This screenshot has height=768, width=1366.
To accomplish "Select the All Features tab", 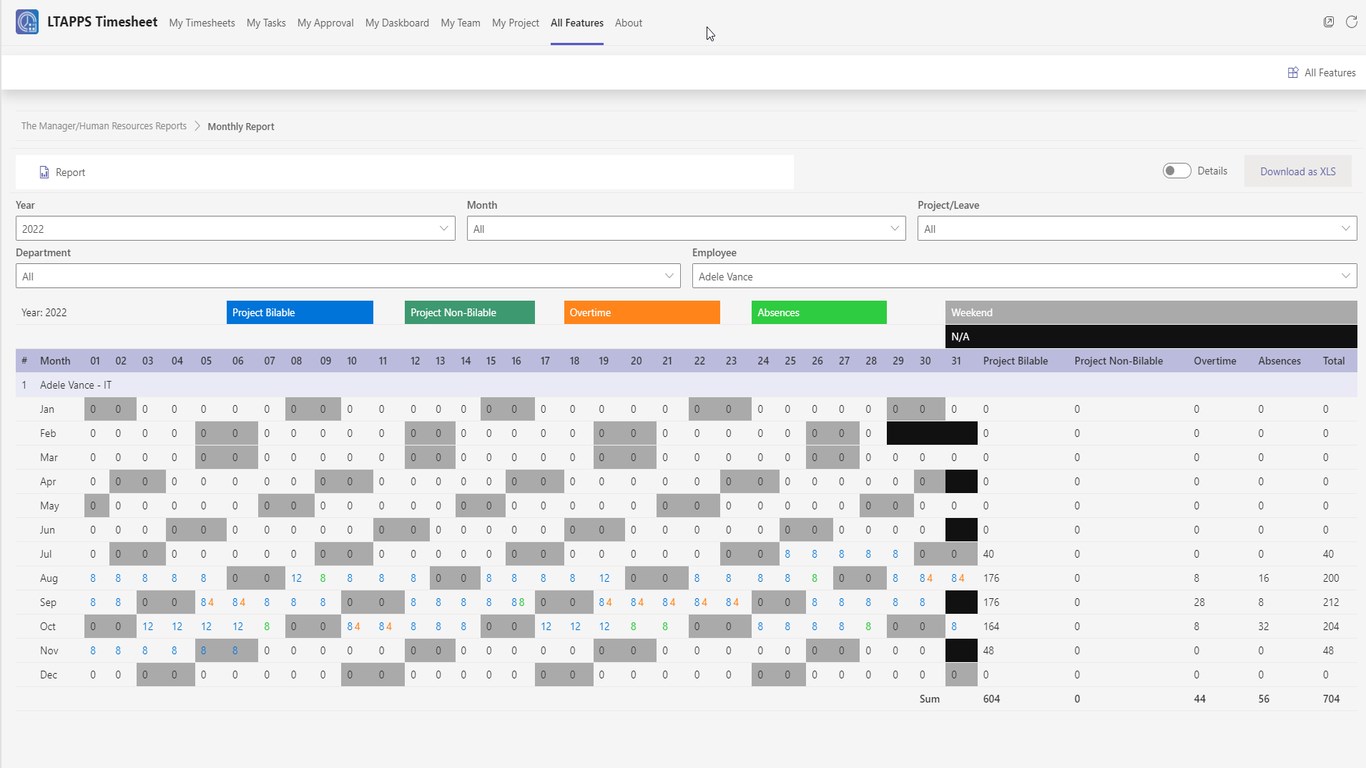I will pyautogui.click(x=577, y=23).
